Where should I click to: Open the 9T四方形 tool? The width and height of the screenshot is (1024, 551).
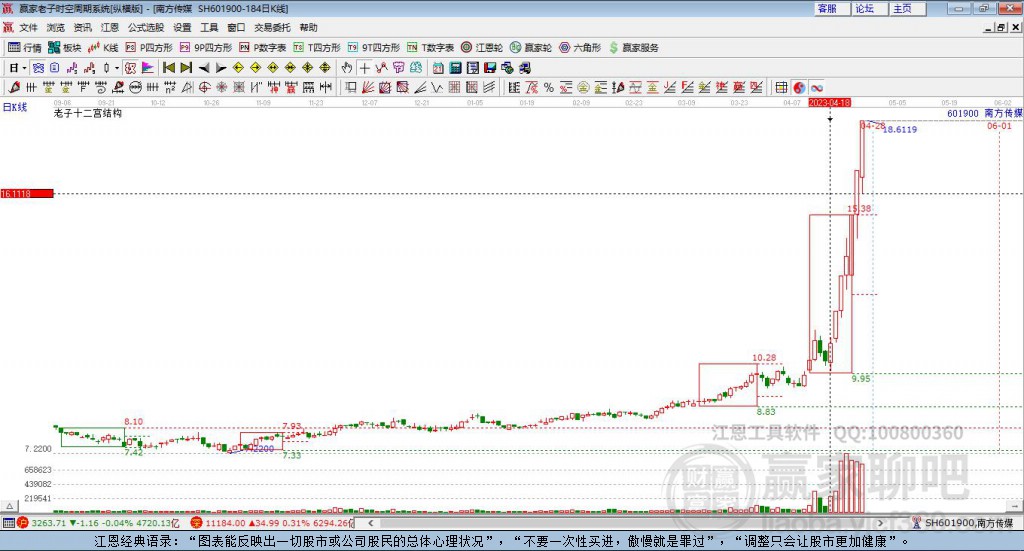coord(374,48)
